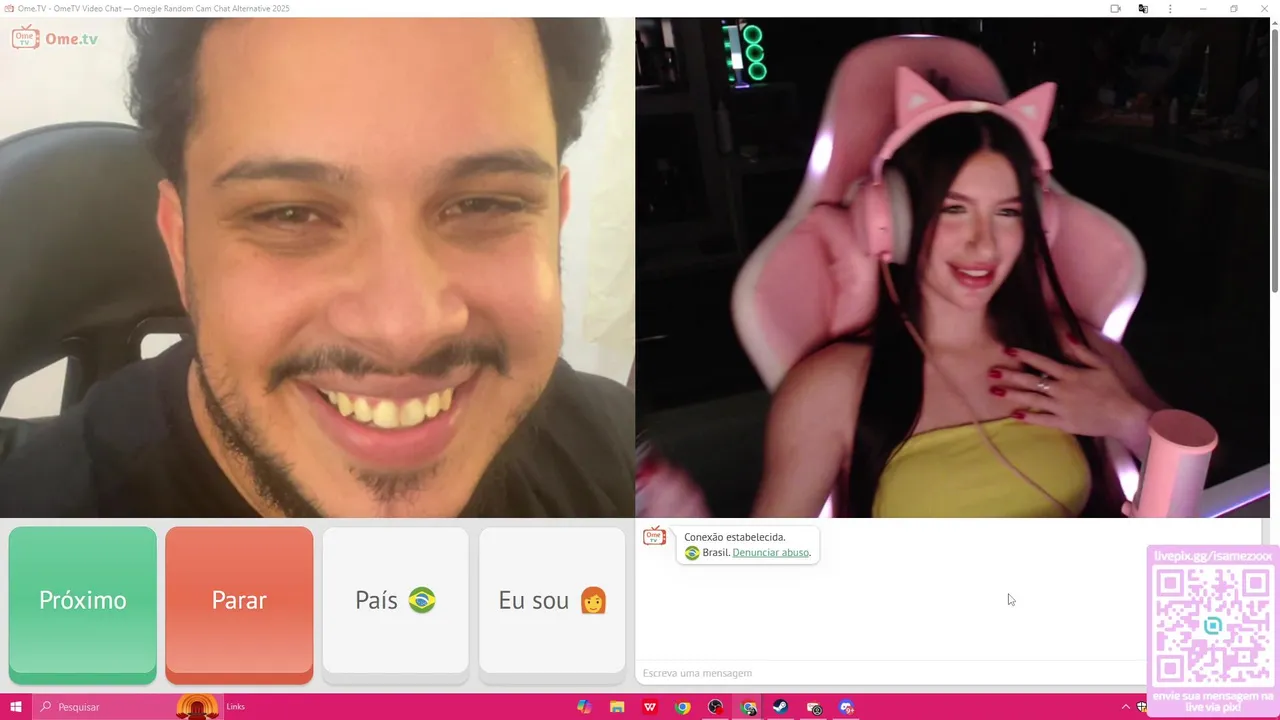Focus the Escreva uma mensagem field
The height and width of the screenshot is (720, 1280).
890,673
